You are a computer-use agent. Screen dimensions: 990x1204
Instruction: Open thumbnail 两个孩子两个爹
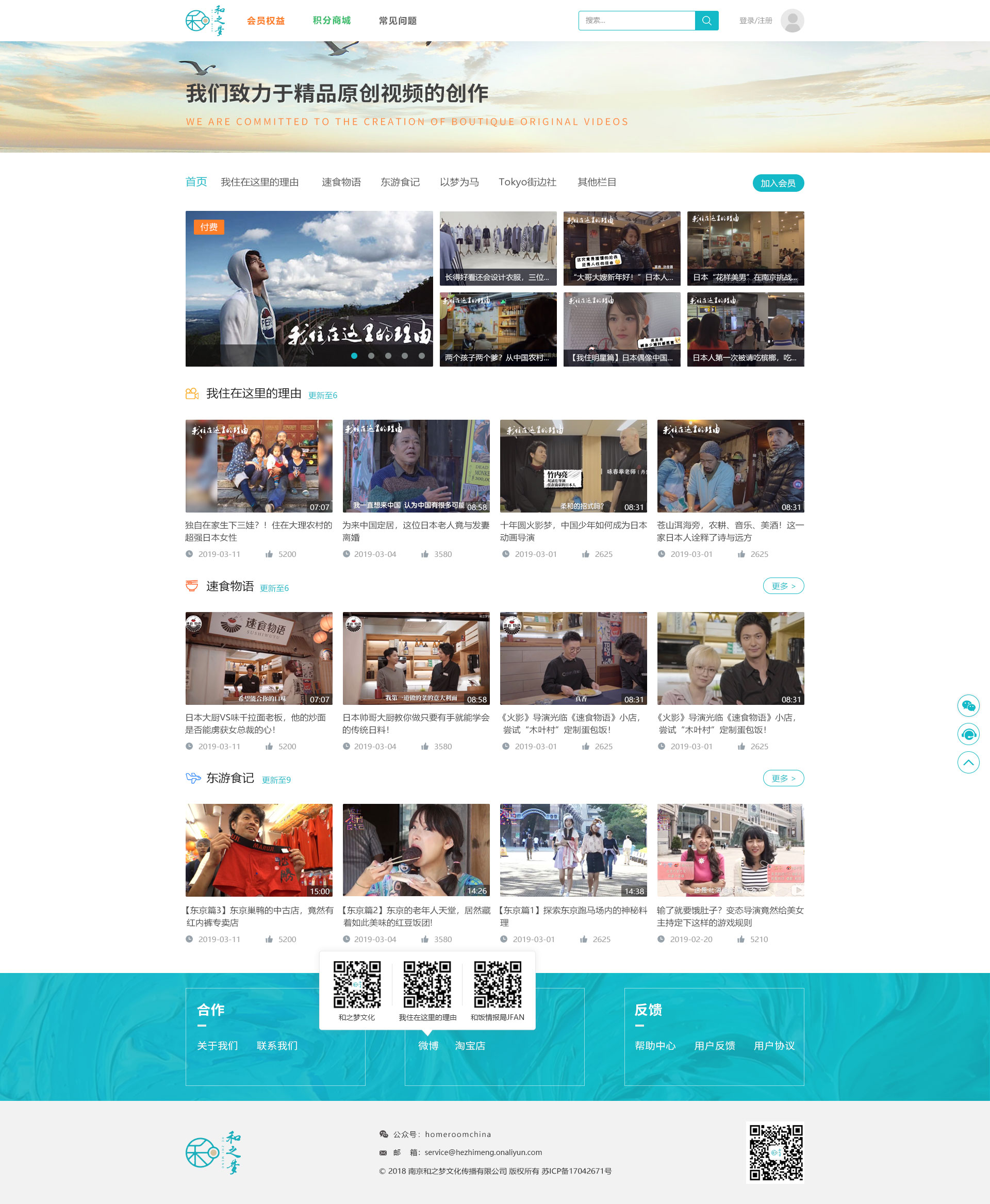pyautogui.click(x=498, y=329)
